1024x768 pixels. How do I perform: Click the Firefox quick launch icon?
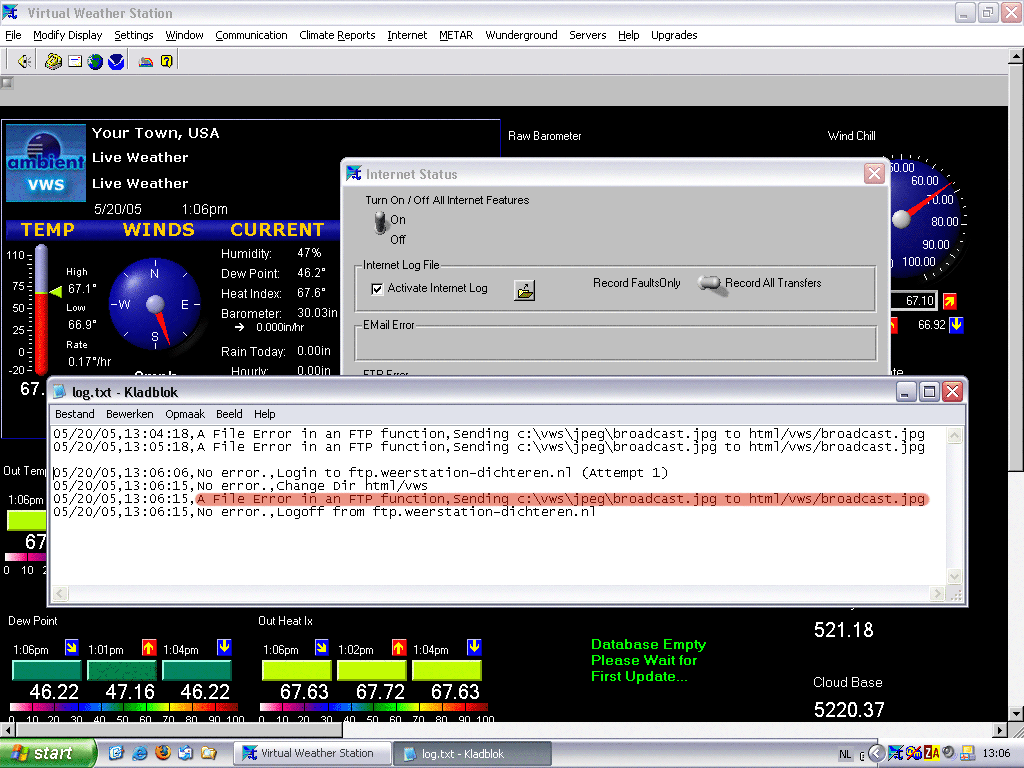(x=163, y=753)
